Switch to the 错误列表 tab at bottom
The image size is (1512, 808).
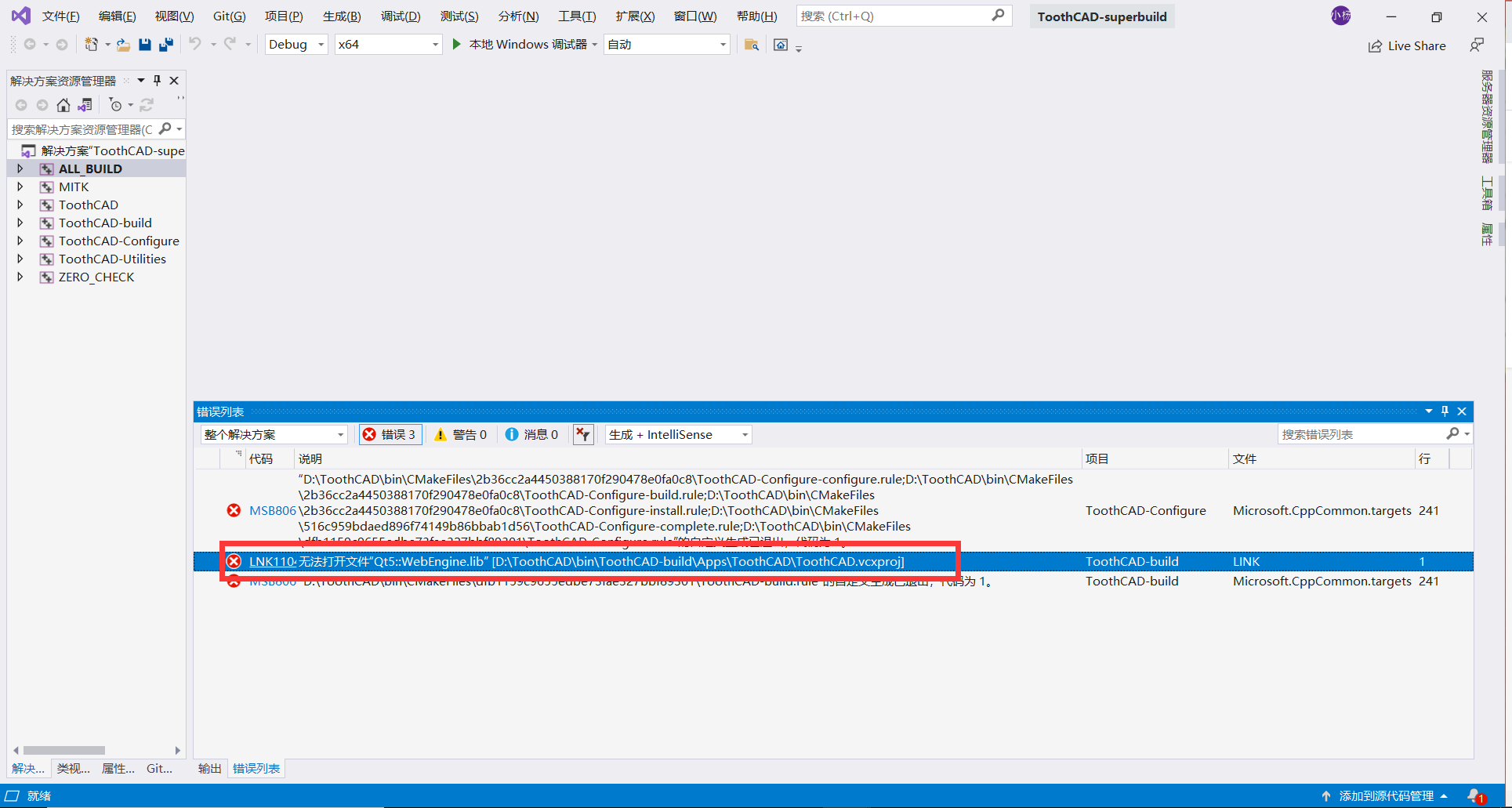click(x=256, y=769)
